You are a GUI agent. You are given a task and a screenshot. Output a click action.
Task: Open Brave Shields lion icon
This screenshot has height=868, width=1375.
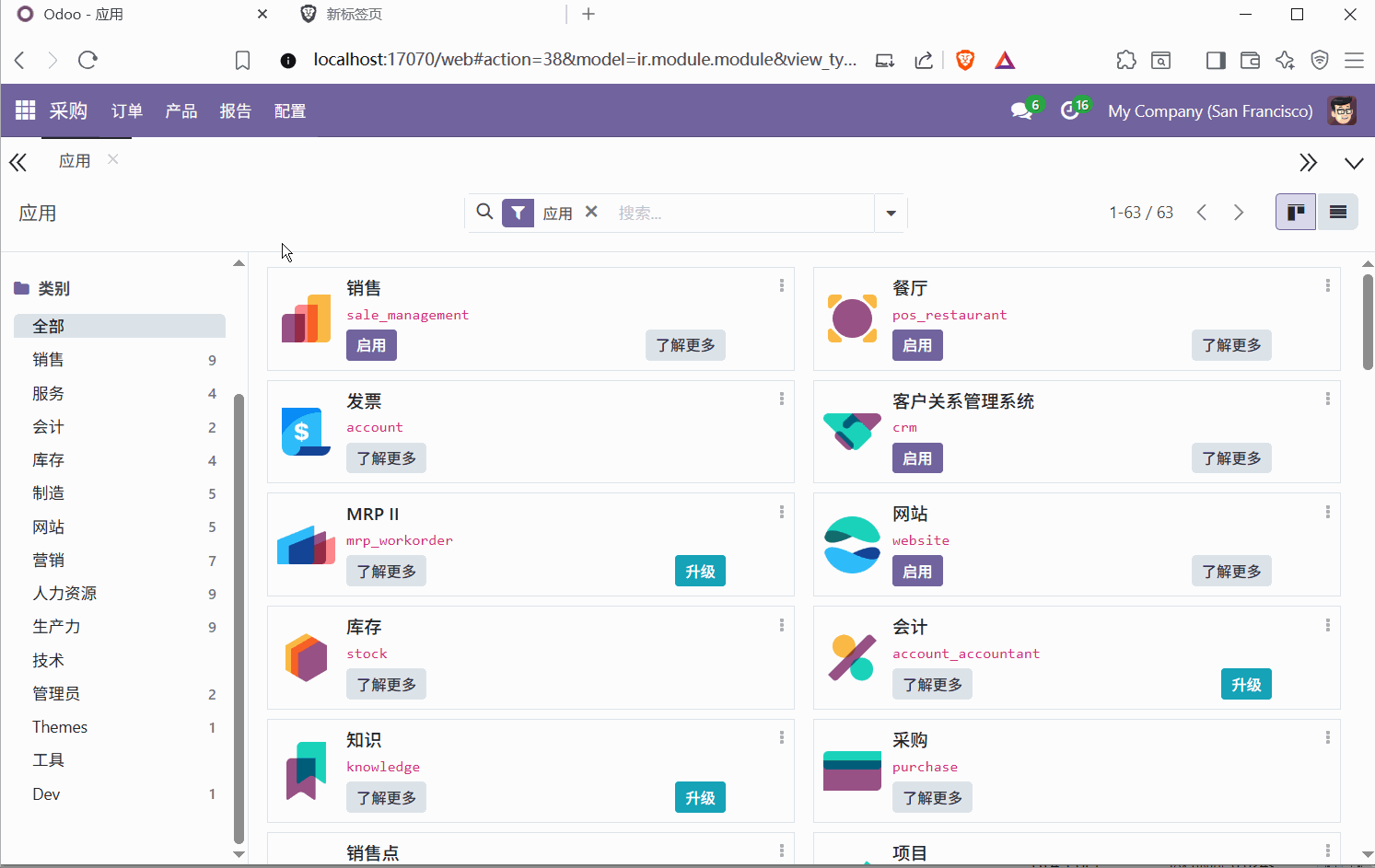tap(965, 60)
